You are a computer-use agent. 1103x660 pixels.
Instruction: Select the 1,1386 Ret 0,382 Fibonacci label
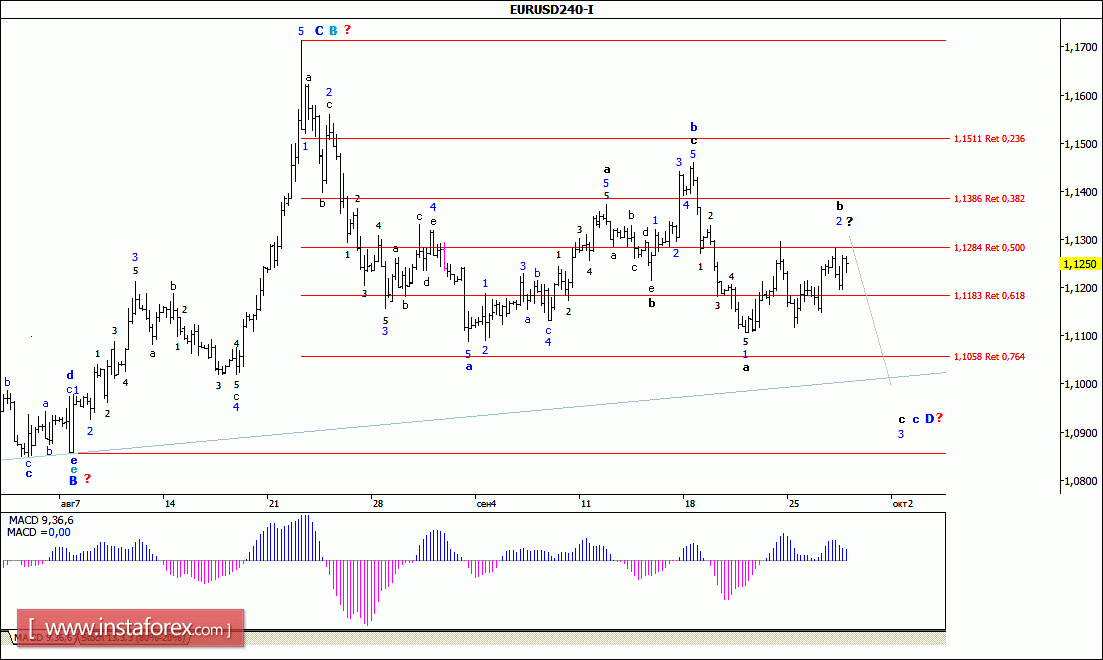point(988,199)
